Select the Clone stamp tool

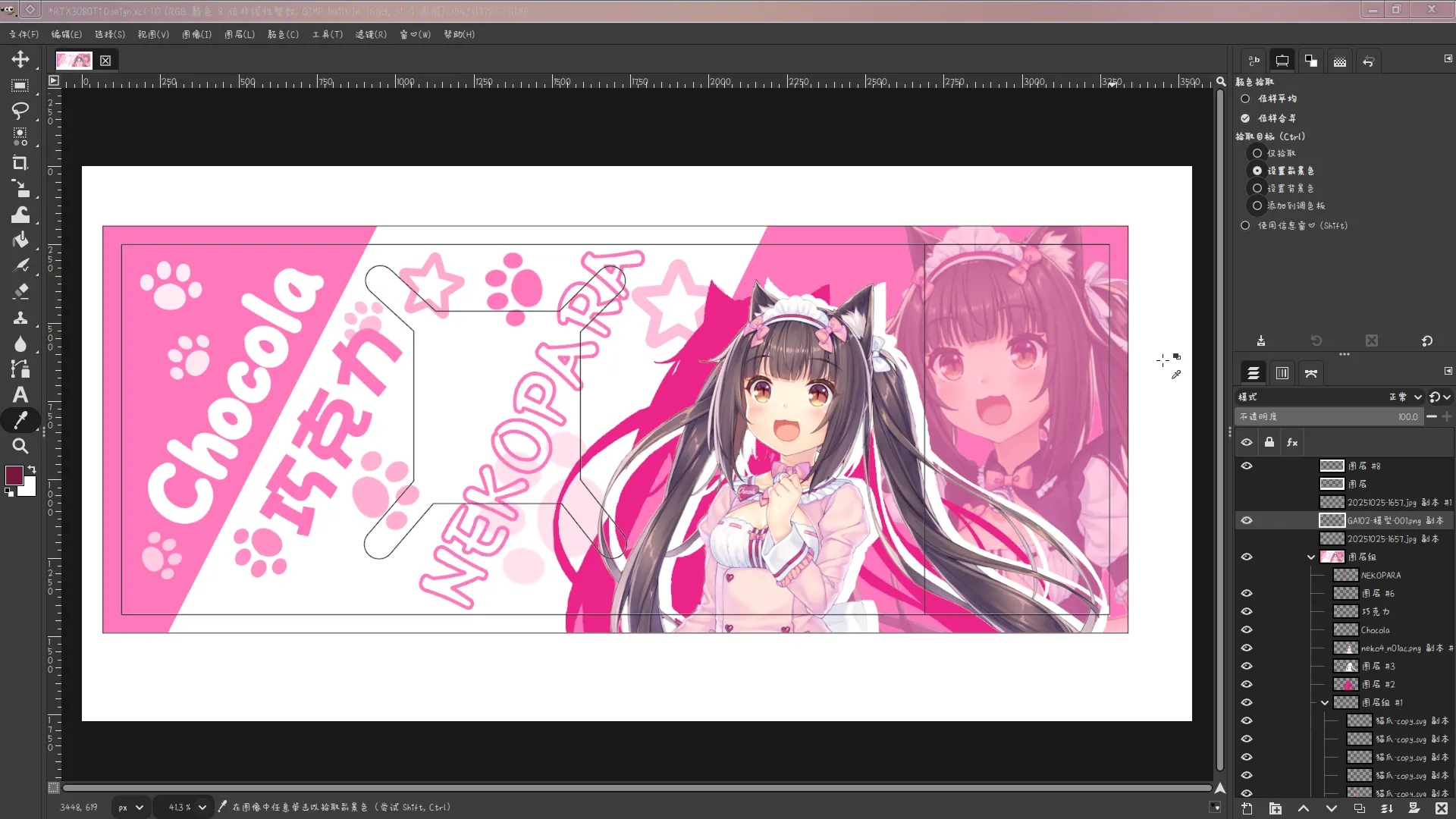coord(20,317)
